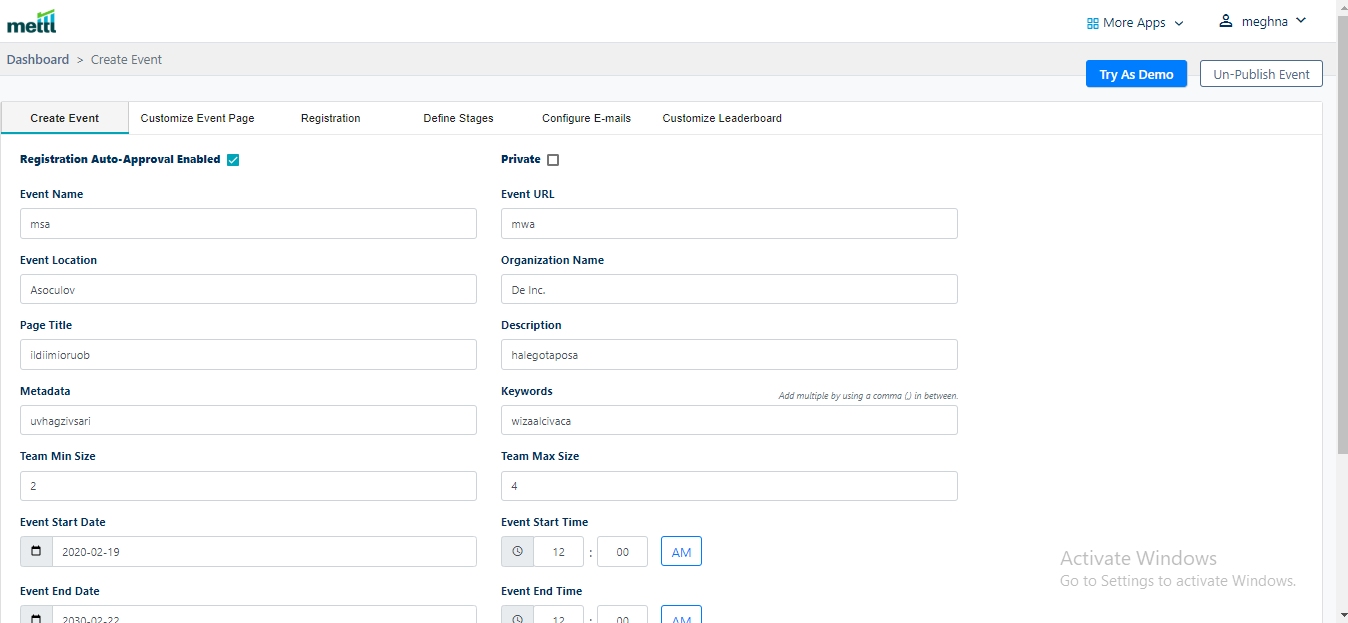Open the Define Stages tab
This screenshot has width=1348, height=623.
[x=458, y=118]
